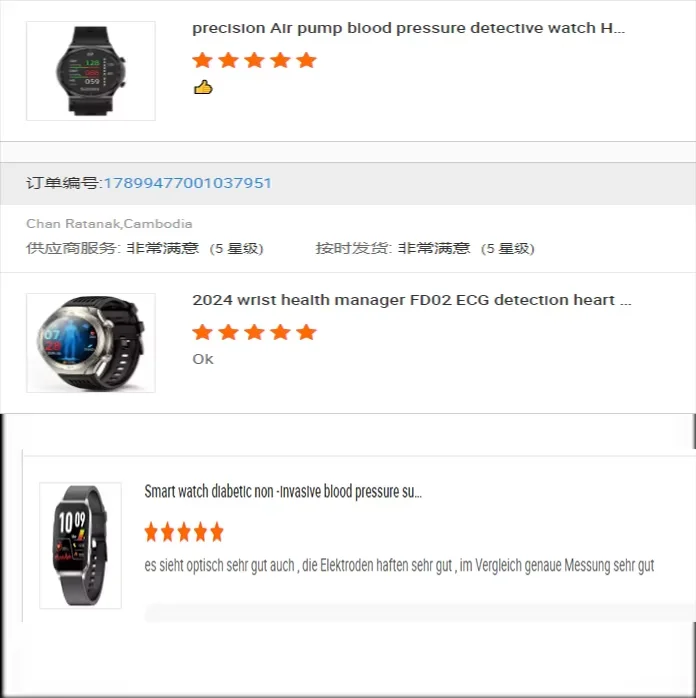Click third star of FD02 watch rating
Screen dimensions: 696x698
point(255,332)
